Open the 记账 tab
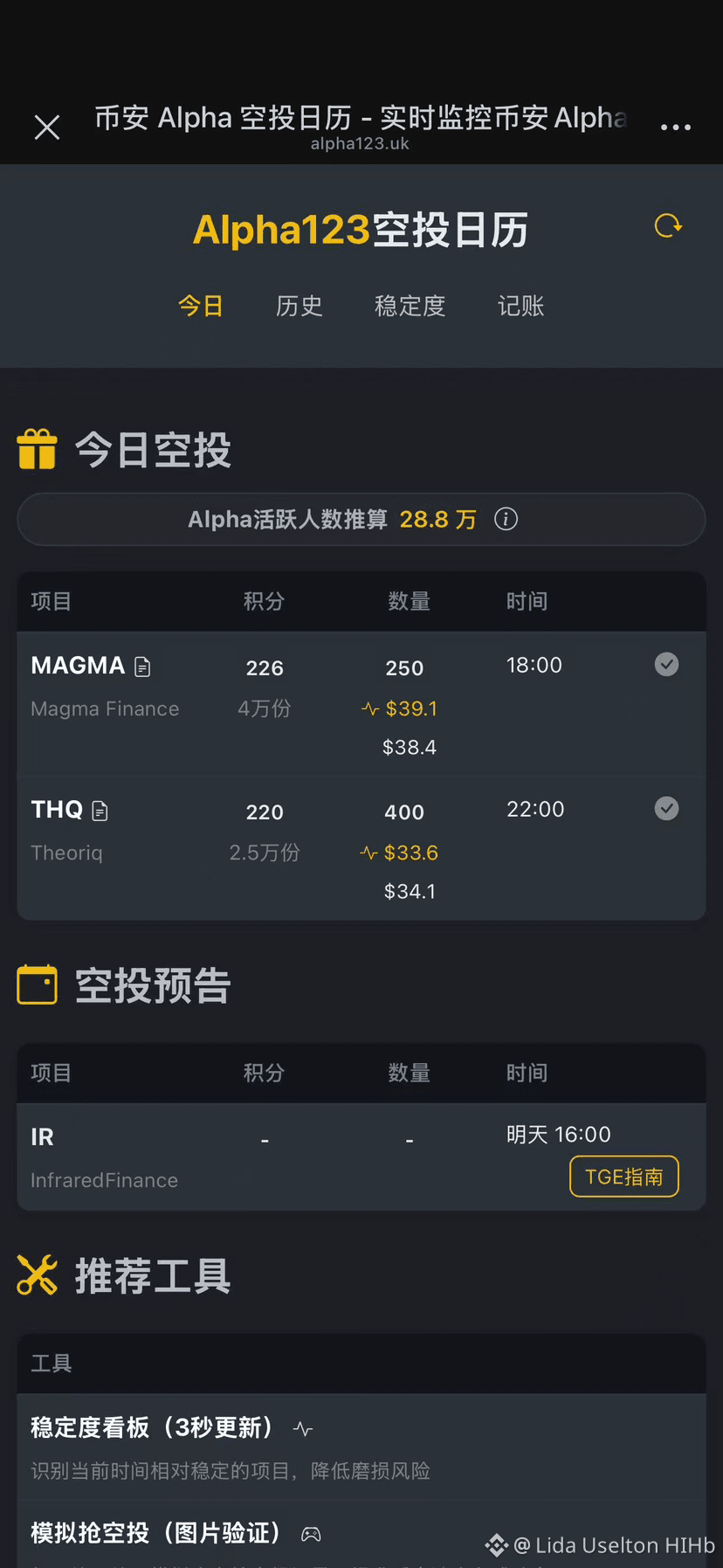This screenshot has height=1568, width=723. pyautogui.click(x=521, y=306)
